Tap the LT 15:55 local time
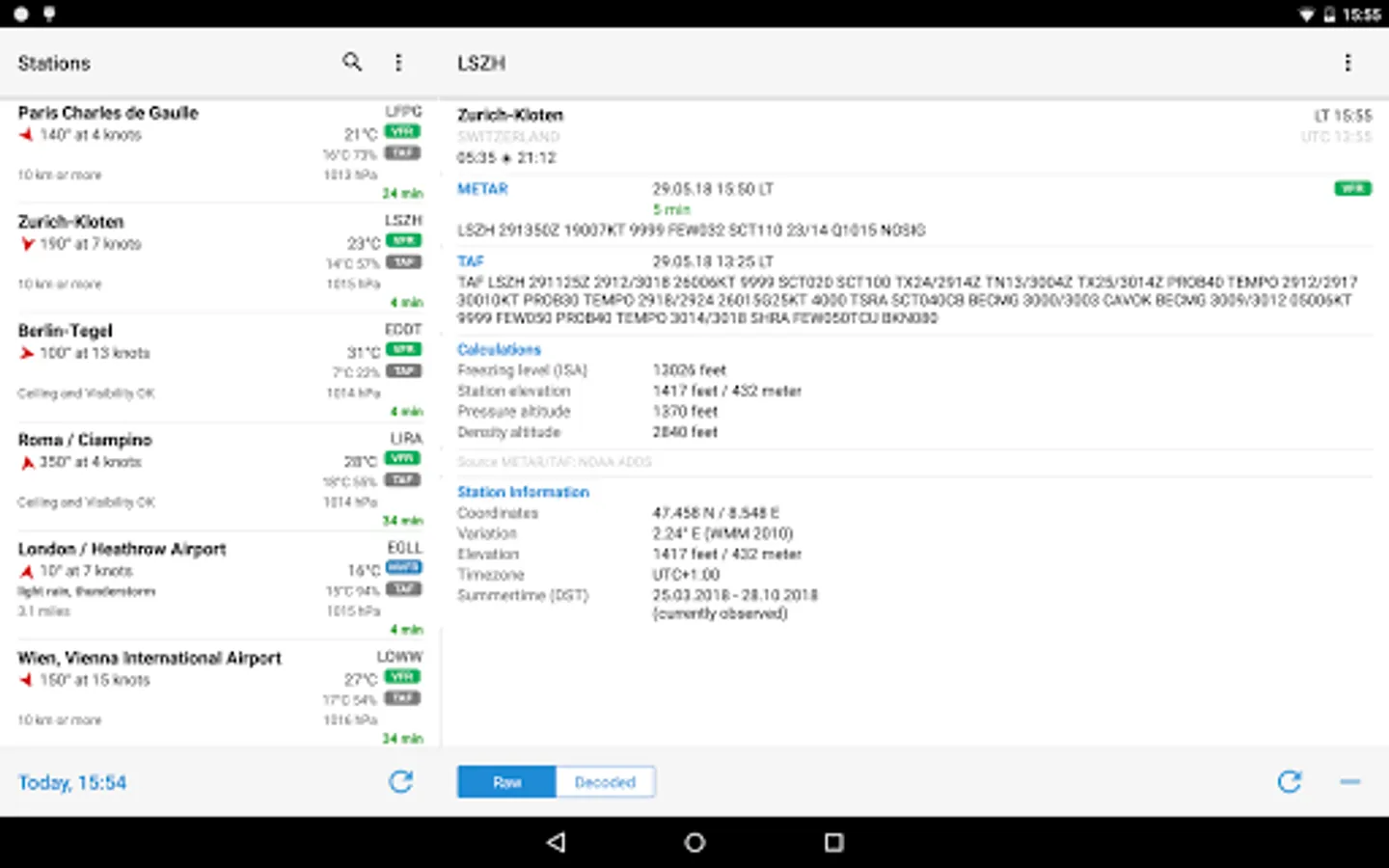 tap(1343, 116)
